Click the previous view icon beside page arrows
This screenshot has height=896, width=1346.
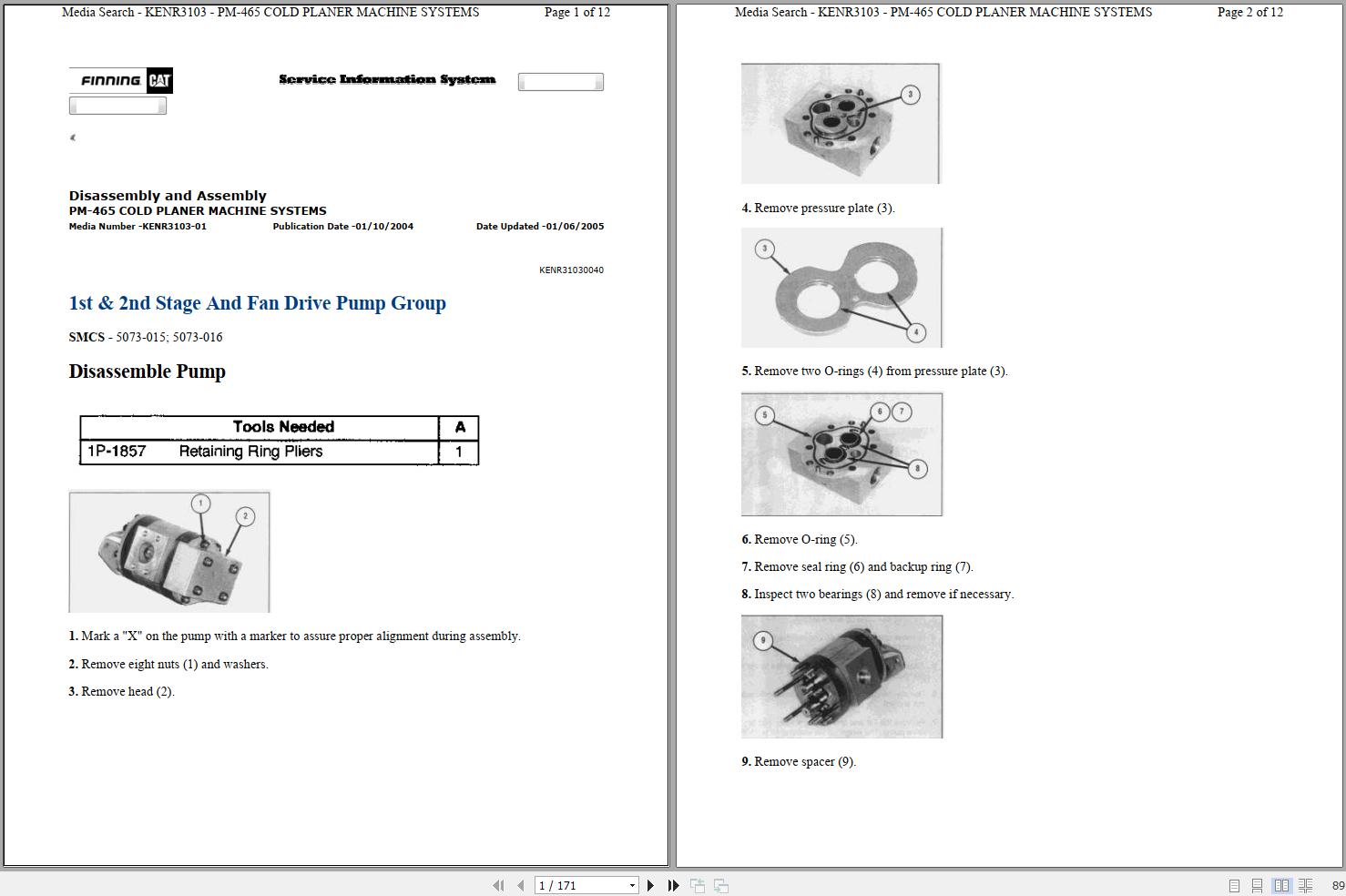click(x=698, y=884)
